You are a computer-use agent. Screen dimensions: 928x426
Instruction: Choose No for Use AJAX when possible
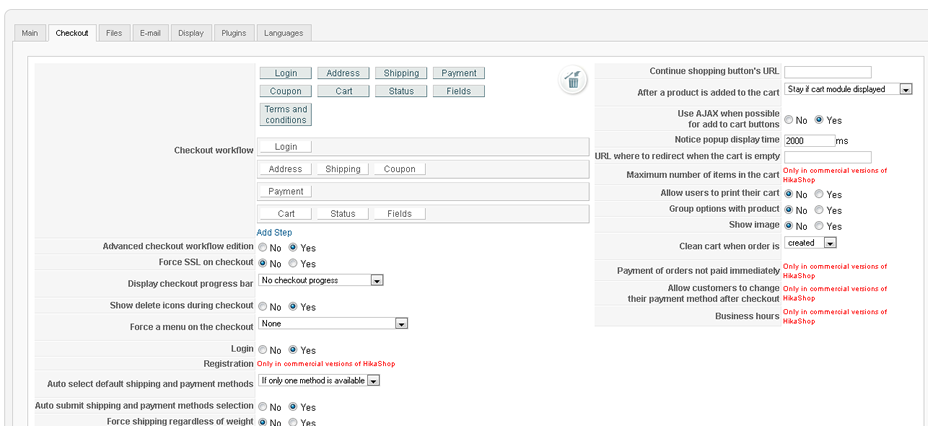click(788, 120)
